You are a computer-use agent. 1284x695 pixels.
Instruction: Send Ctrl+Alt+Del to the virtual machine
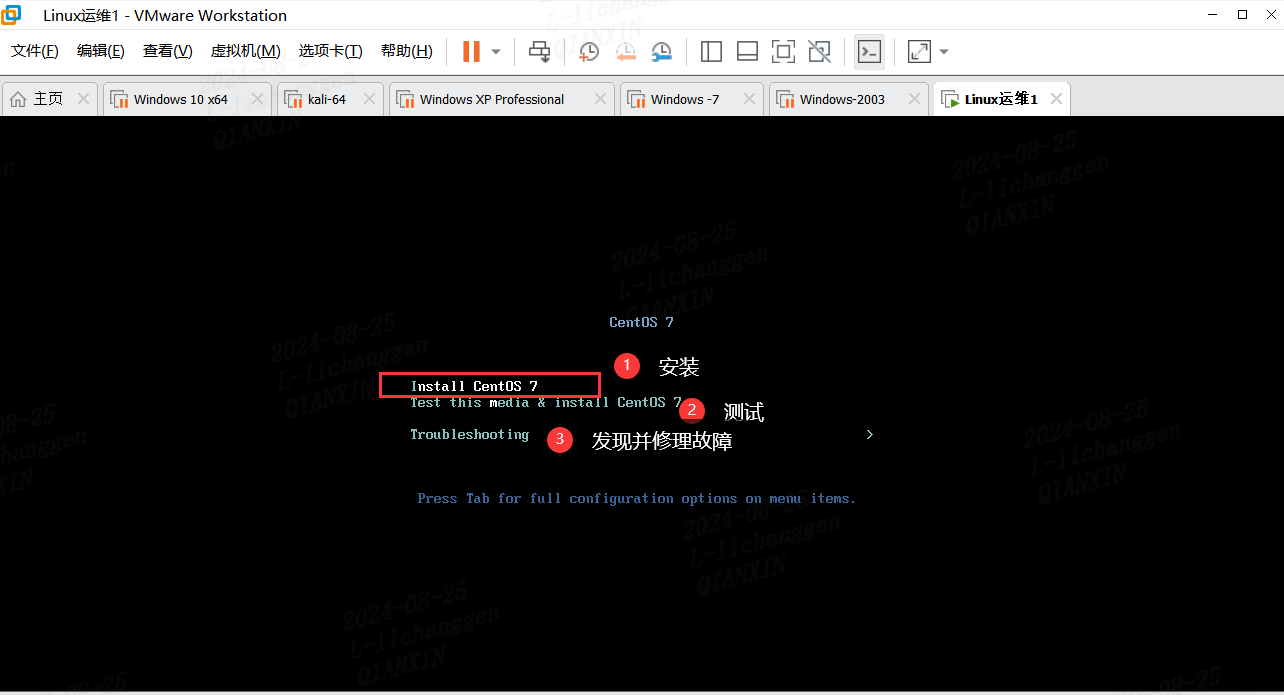(x=540, y=52)
